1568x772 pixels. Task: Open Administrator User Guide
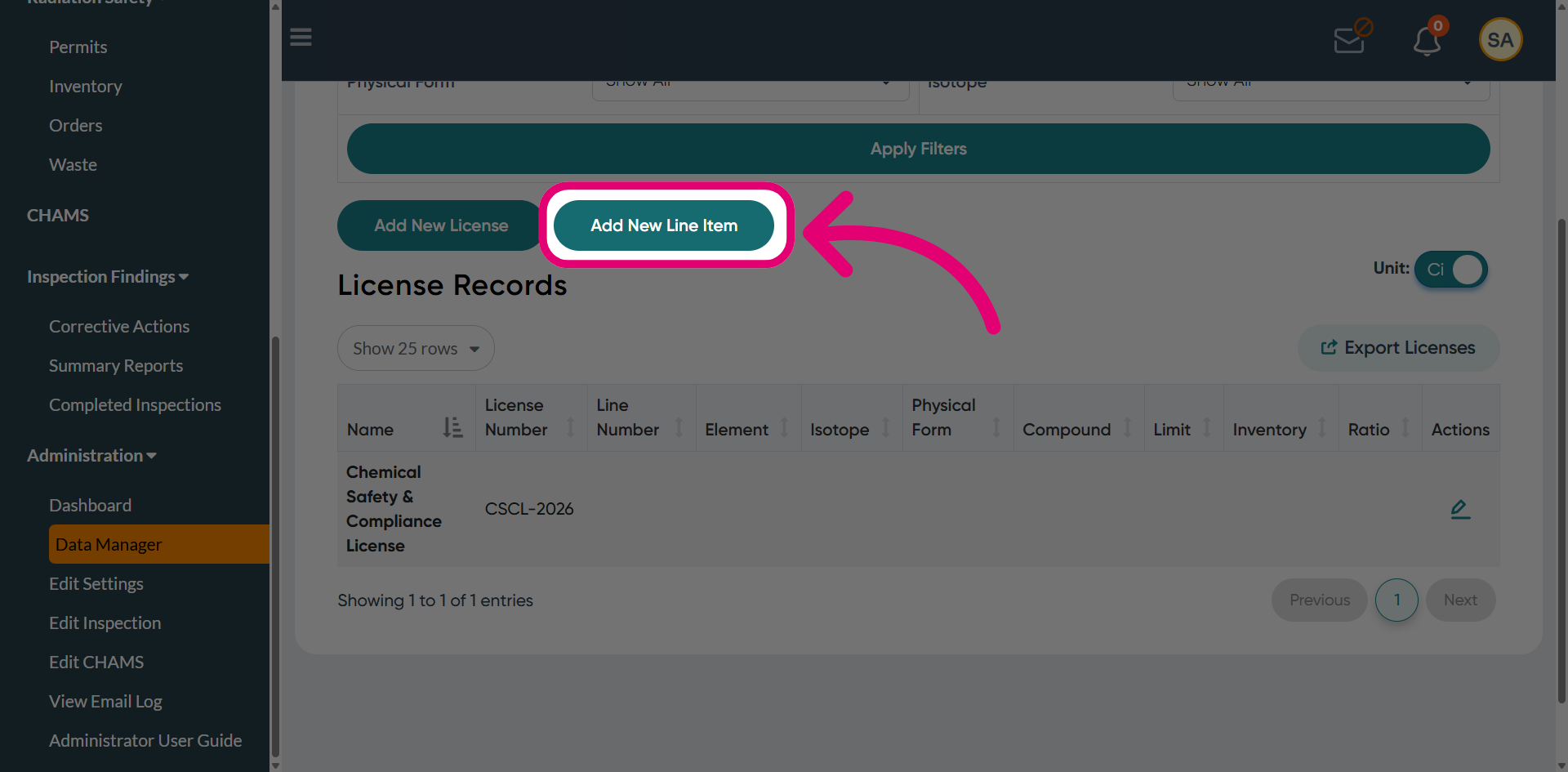pos(145,741)
